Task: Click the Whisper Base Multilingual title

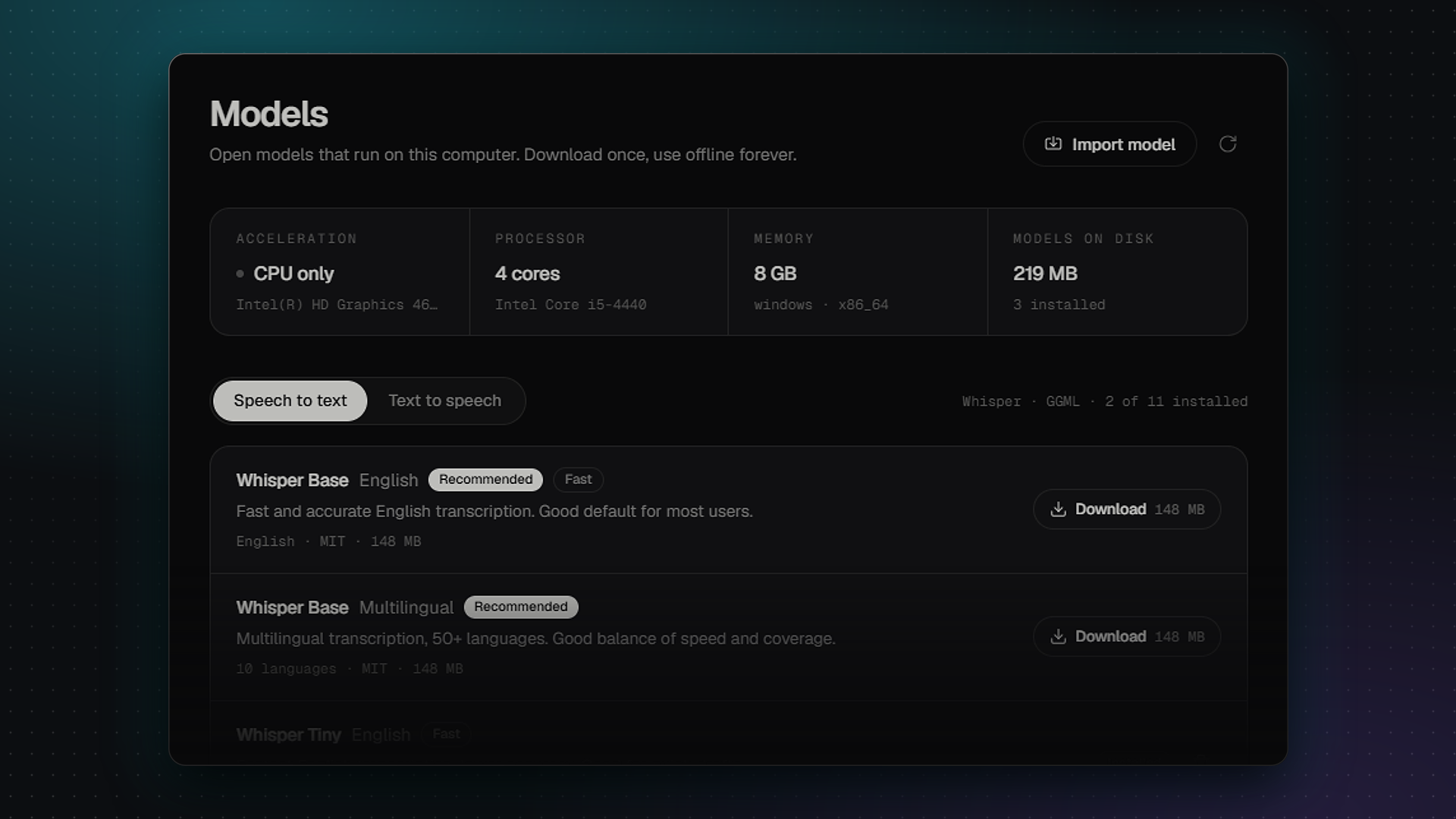Action: point(344,607)
